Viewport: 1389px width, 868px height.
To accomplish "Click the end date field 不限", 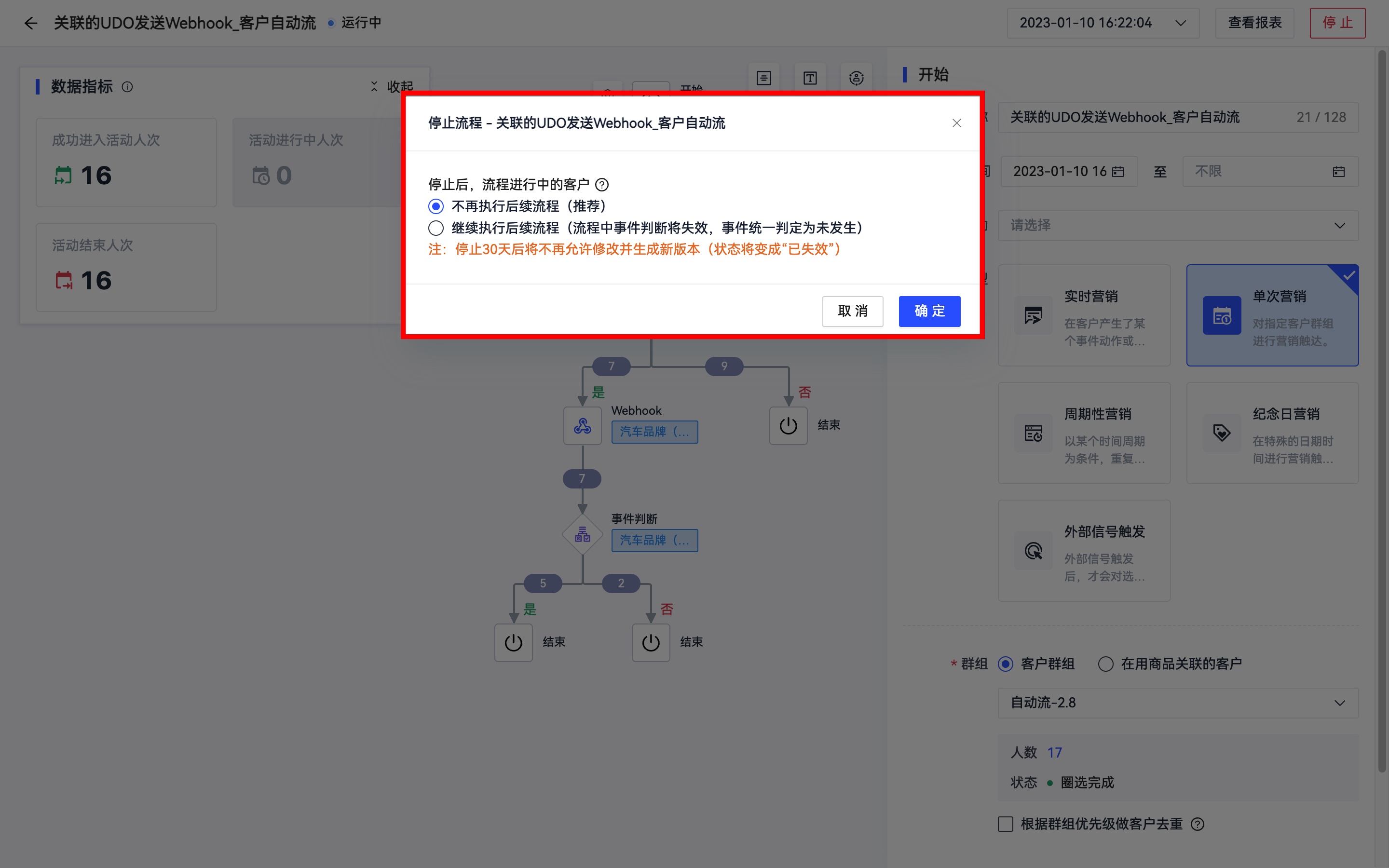I will pyautogui.click(x=1270, y=172).
